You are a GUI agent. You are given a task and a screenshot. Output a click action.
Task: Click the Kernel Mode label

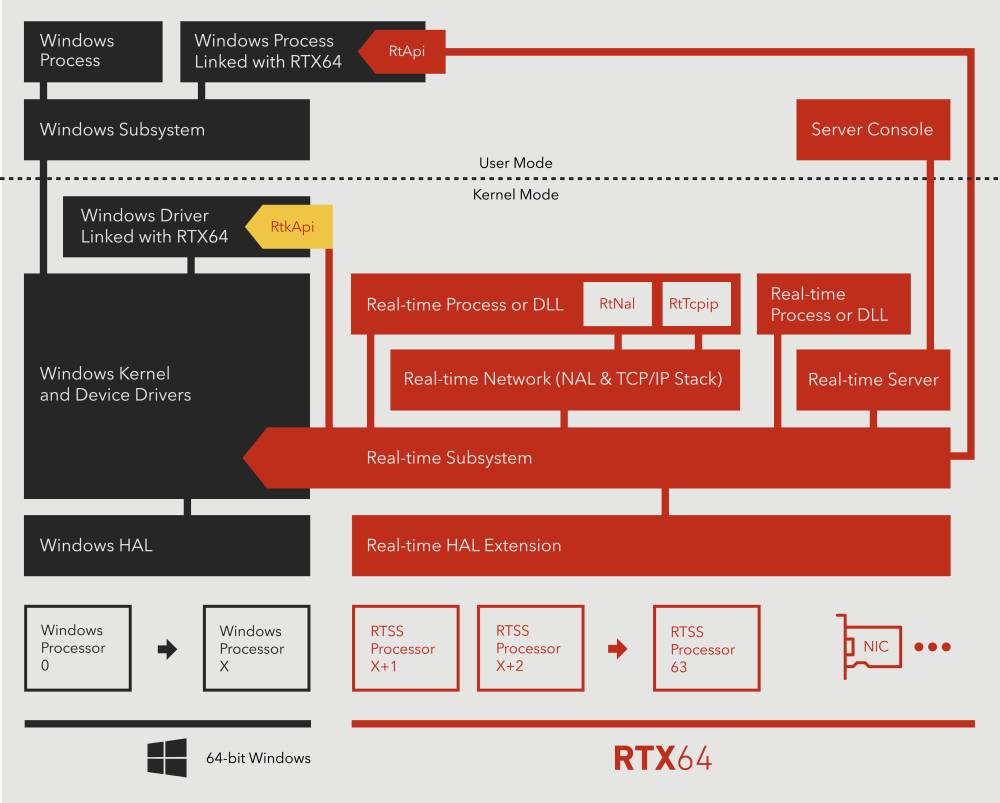[x=515, y=195]
